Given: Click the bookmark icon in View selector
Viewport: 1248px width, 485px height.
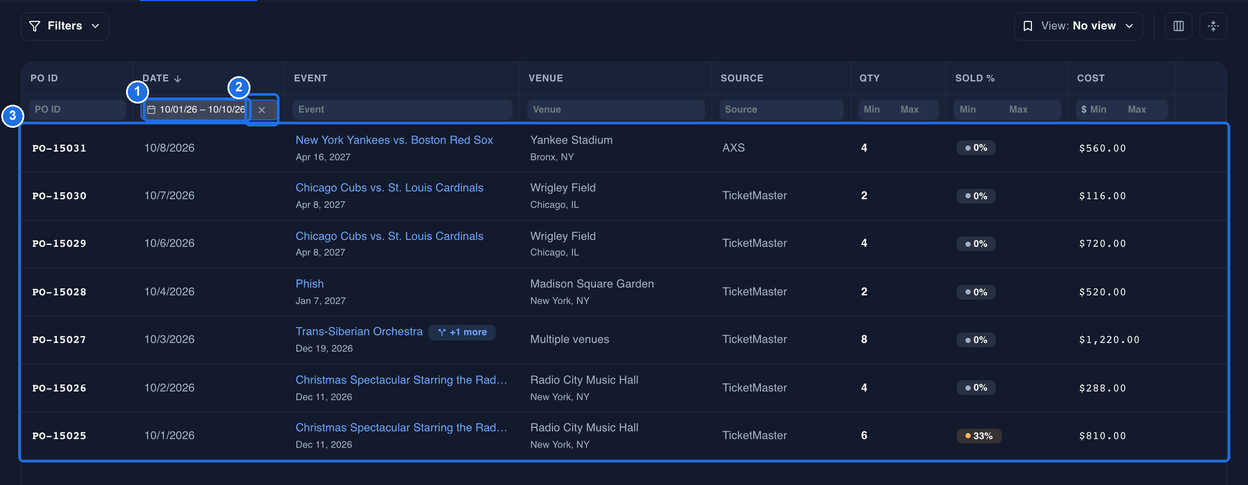Looking at the screenshot, I should point(1028,26).
